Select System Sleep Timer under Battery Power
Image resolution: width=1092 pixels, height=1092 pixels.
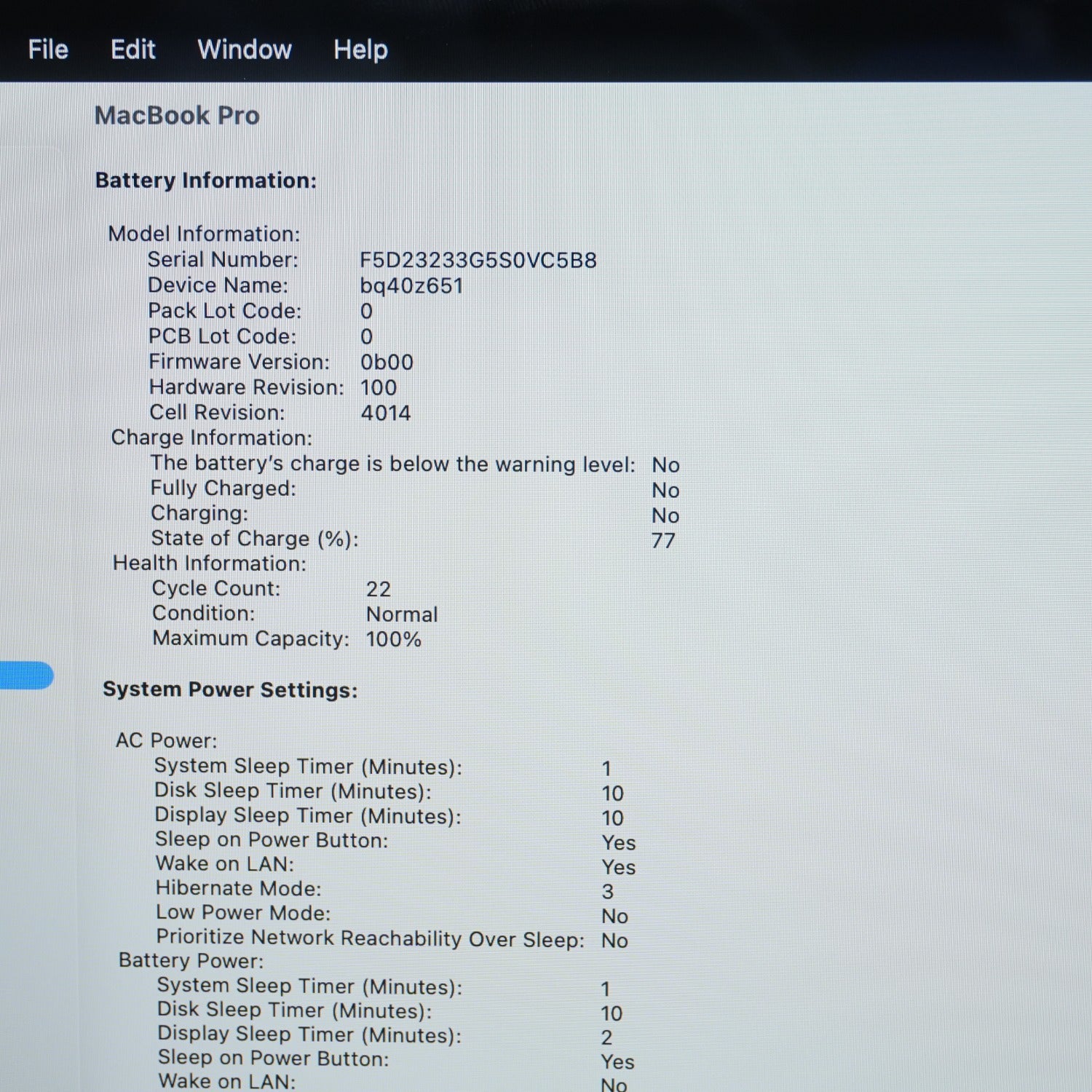point(309,986)
